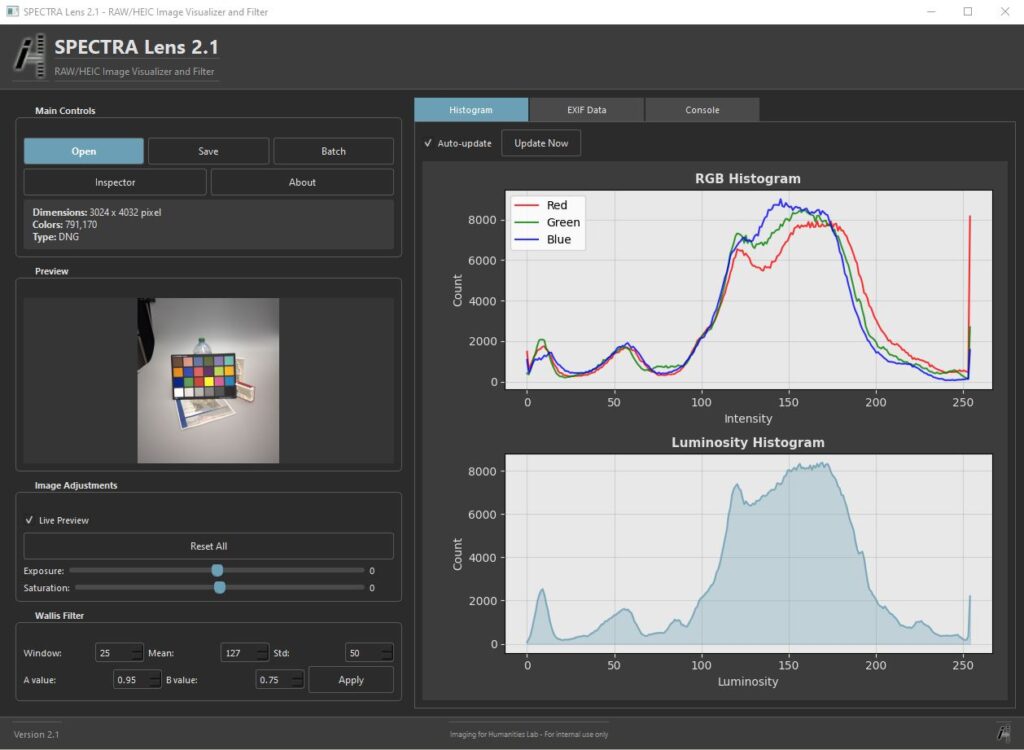Adjust the Mean spinbox stepper arrows
The image size is (1024, 750).
pyautogui.click(x=262, y=653)
